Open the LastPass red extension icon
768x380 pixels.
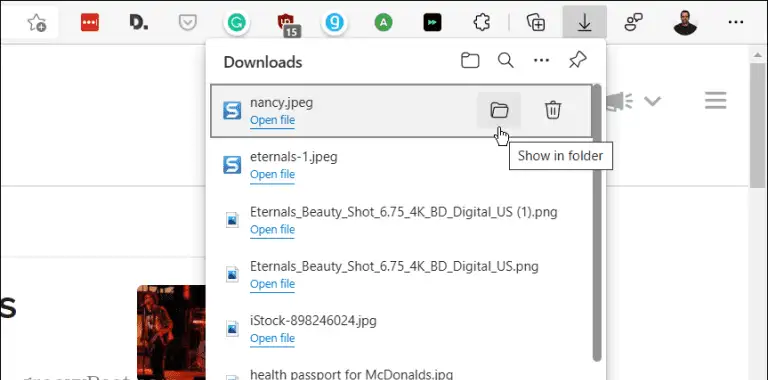point(90,23)
